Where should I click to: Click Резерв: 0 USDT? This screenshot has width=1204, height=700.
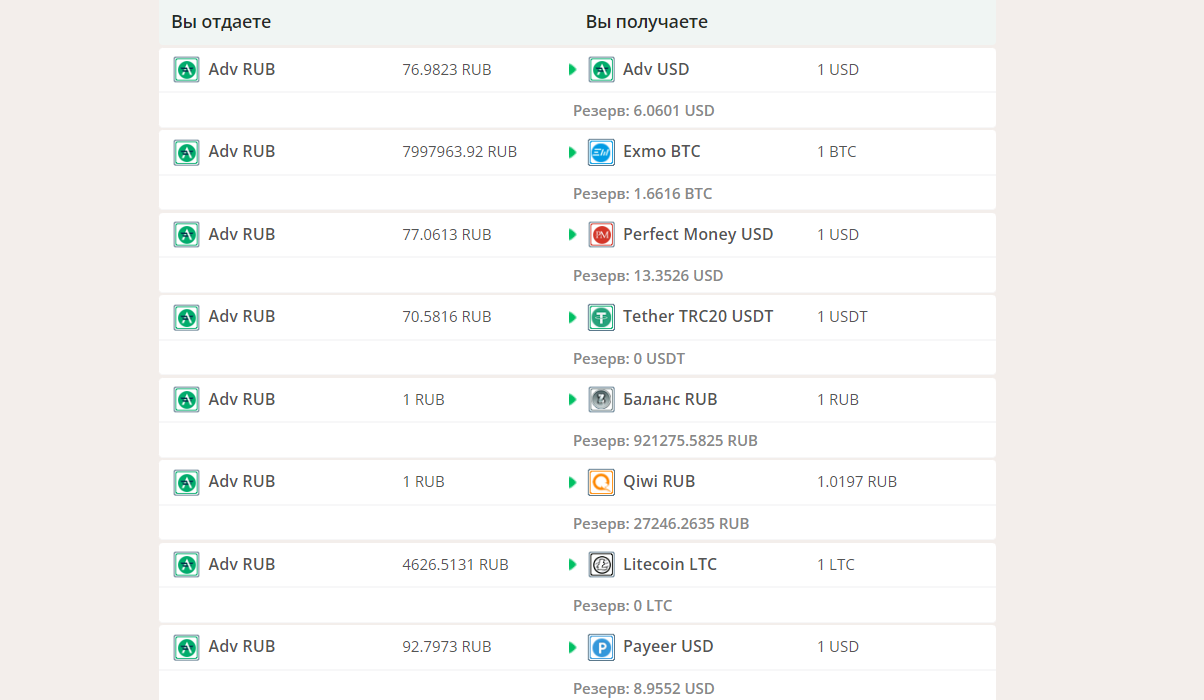tap(629, 359)
